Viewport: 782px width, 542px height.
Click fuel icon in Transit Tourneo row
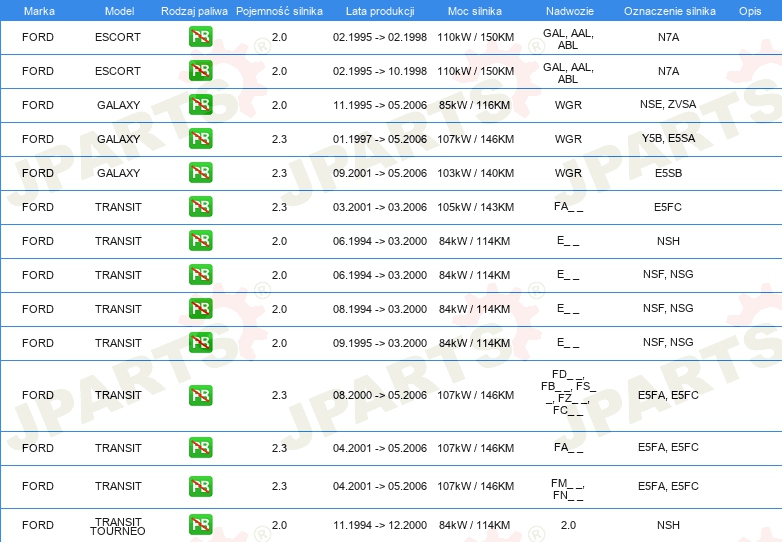pyautogui.click(x=200, y=525)
